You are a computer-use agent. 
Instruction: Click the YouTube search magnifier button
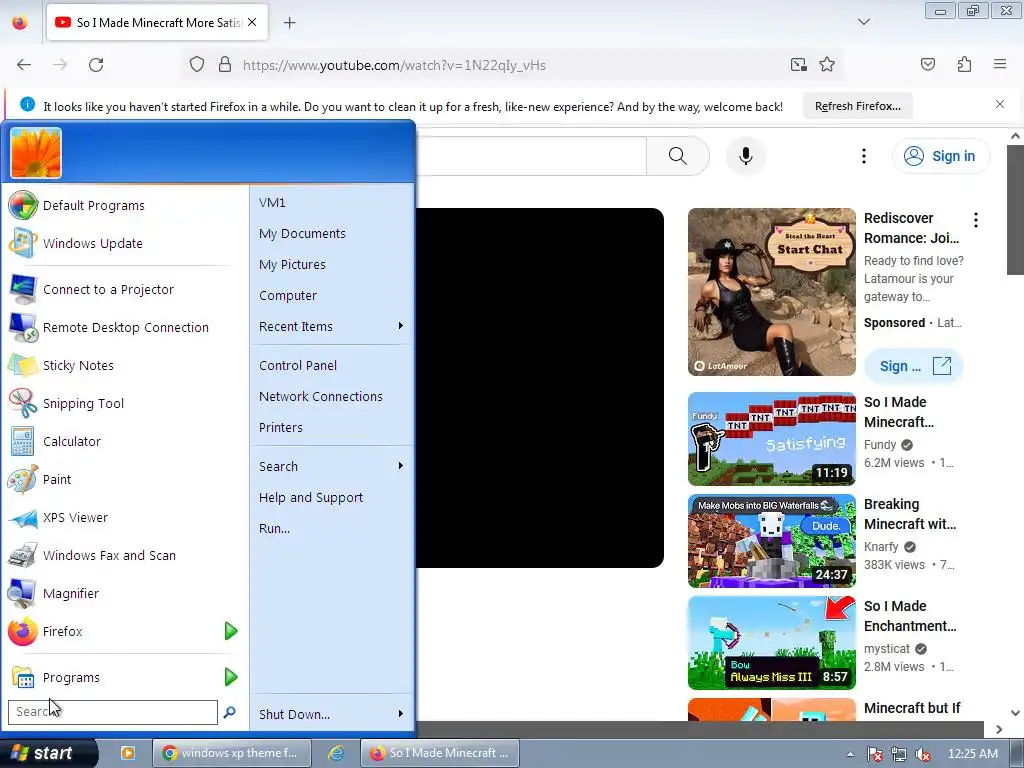pos(677,156)
